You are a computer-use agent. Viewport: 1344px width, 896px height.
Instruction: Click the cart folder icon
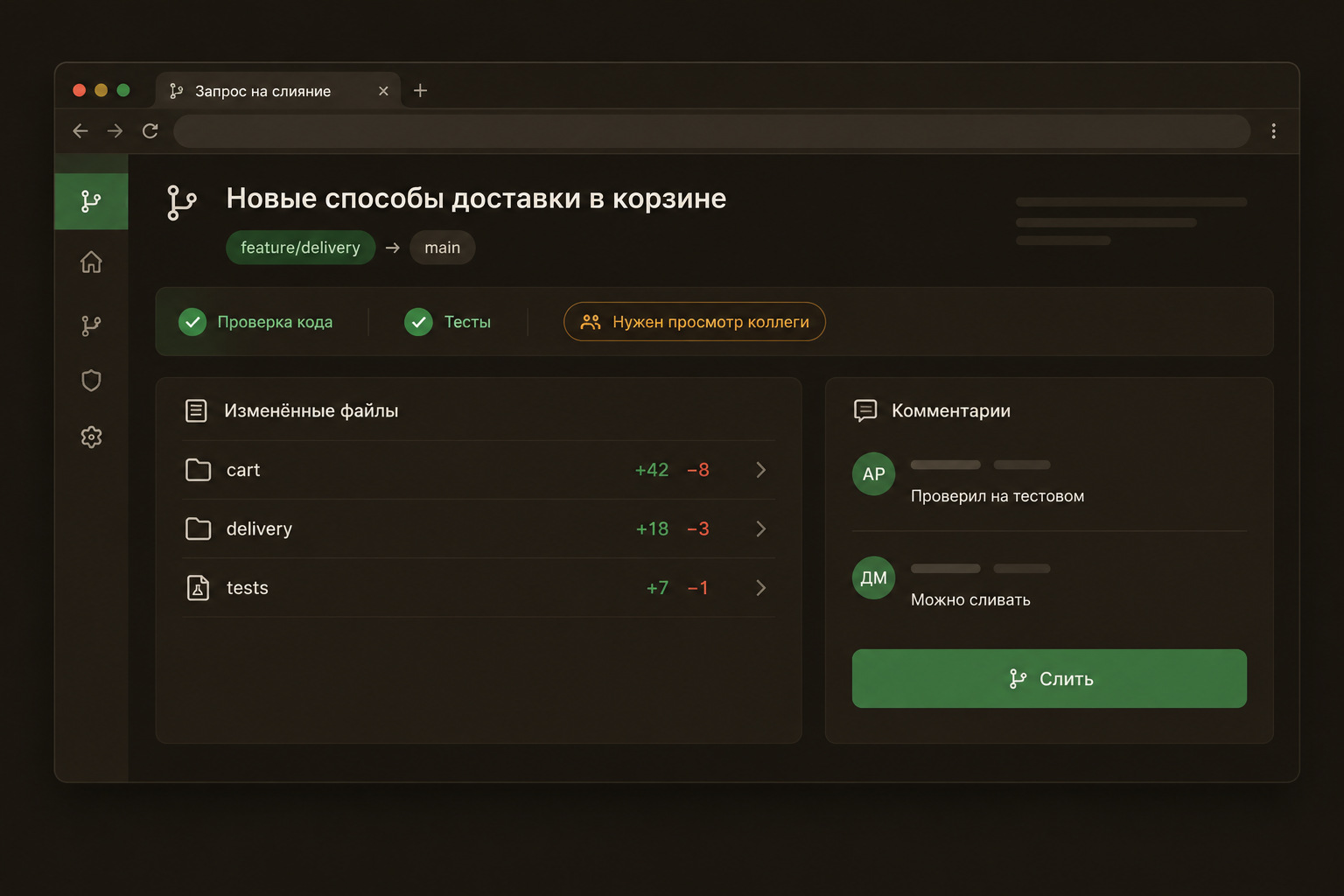199,470
